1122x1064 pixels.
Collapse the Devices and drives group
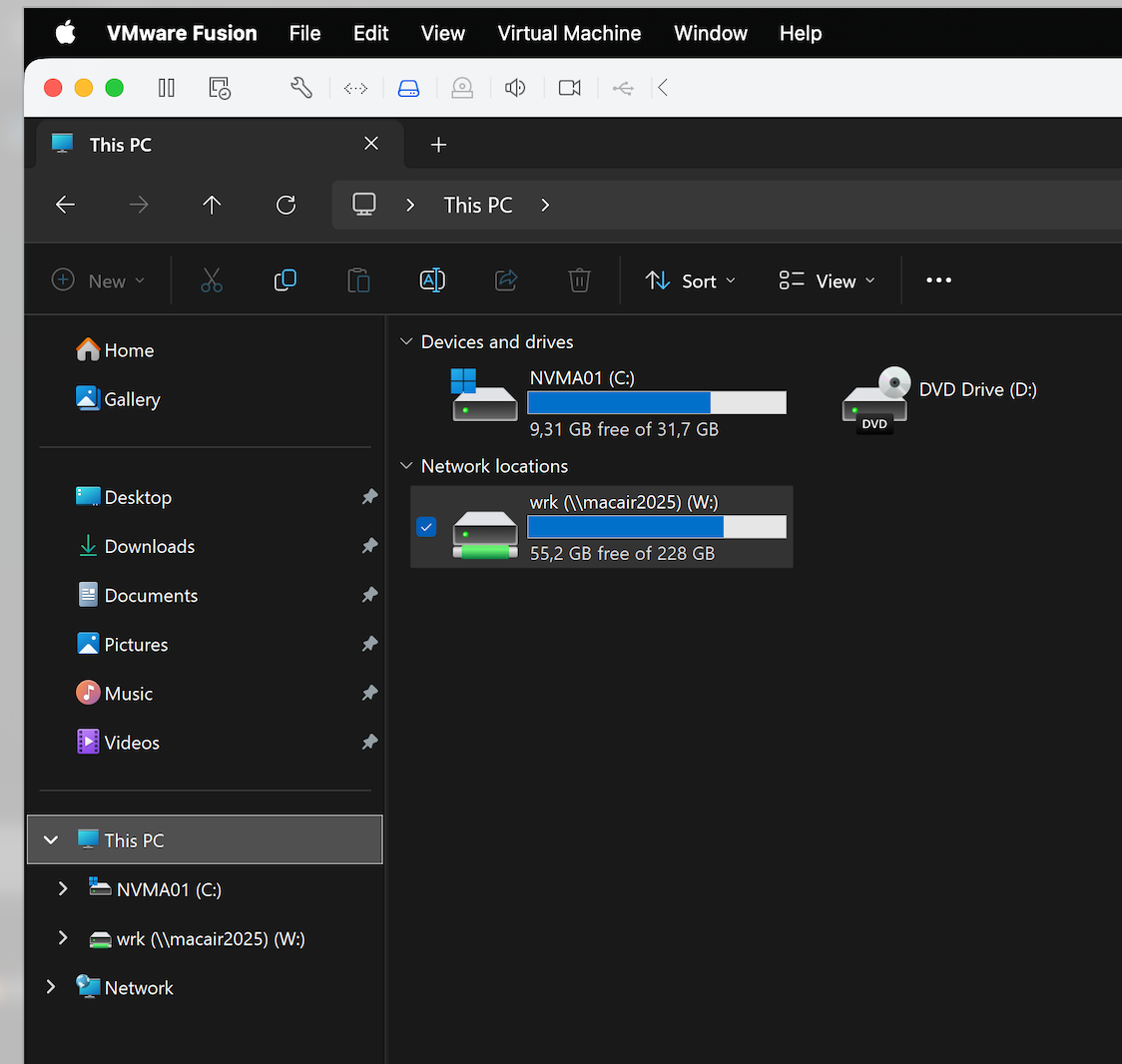tap(406, 341)
